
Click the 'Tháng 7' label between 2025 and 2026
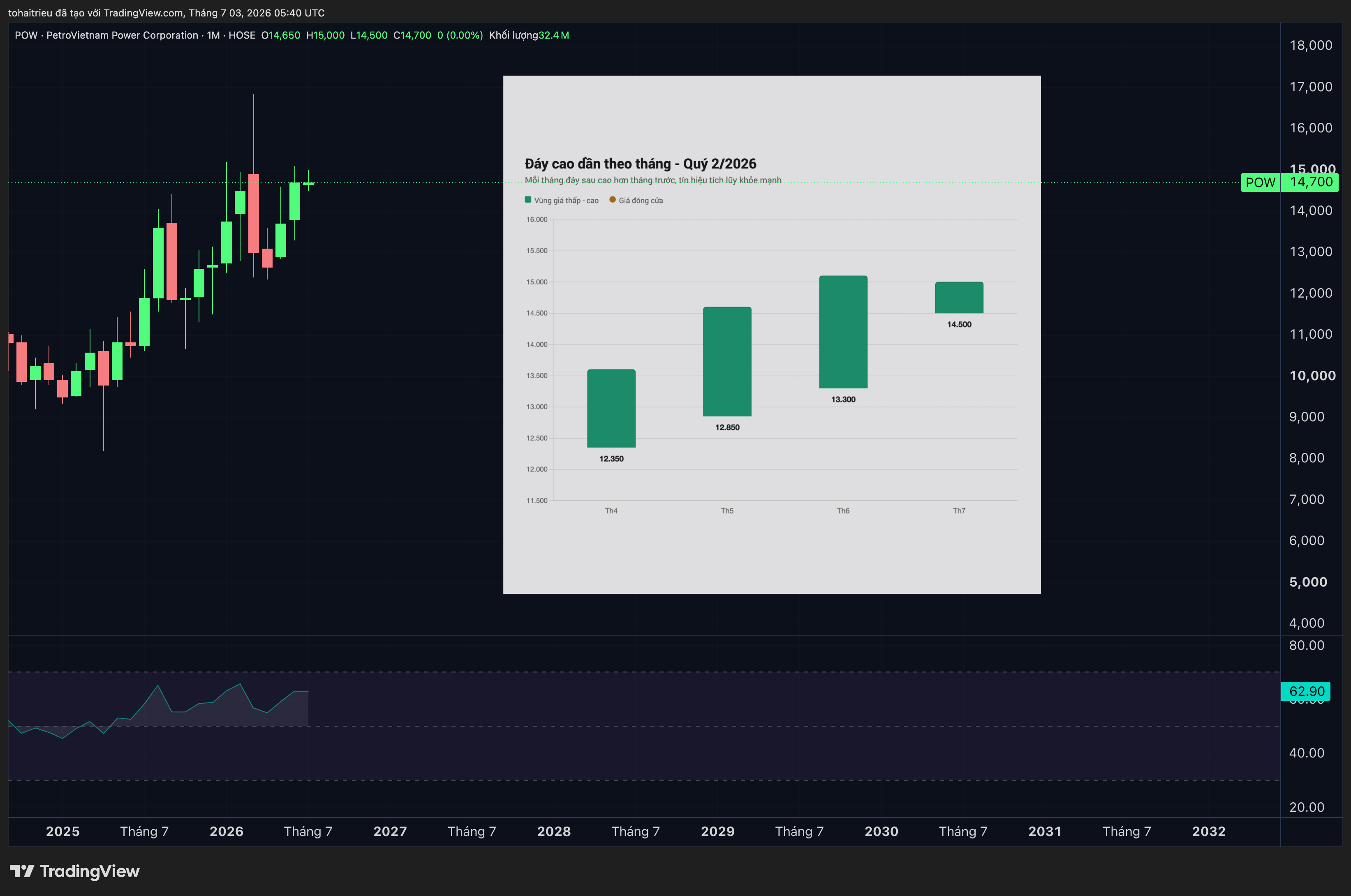click(144, 831)
